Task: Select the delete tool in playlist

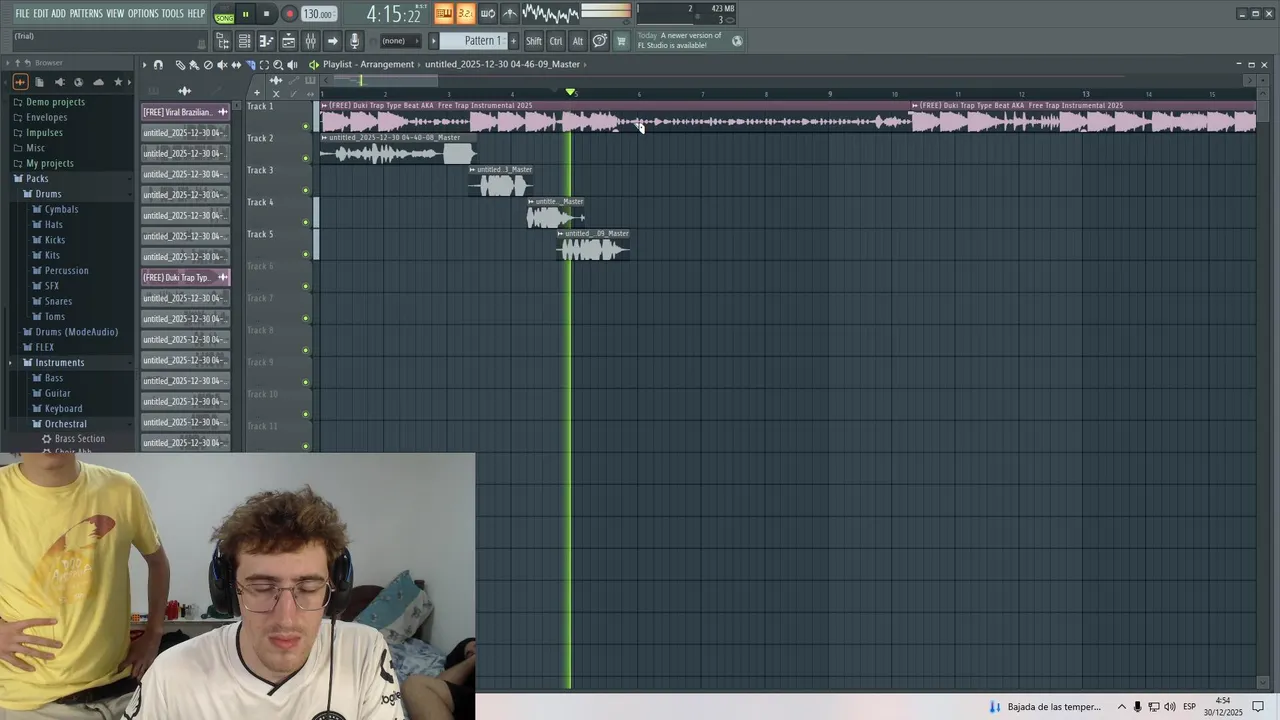Action: [208, 65]
